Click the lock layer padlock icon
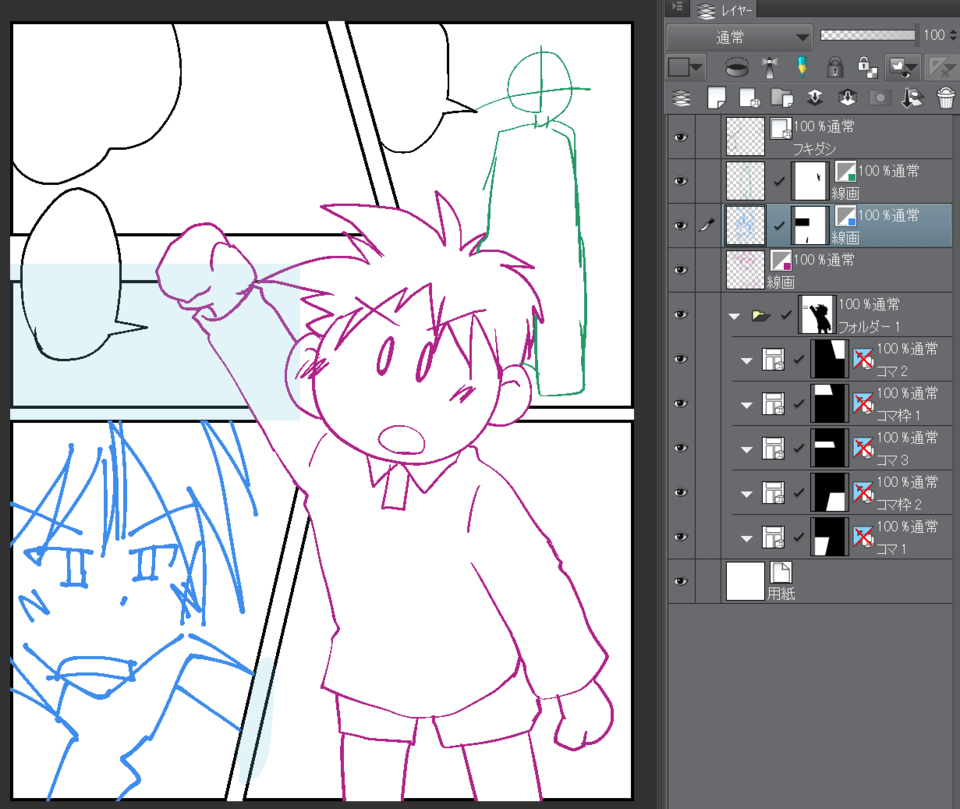Screen dimensions: 960x809 [835, 67]
